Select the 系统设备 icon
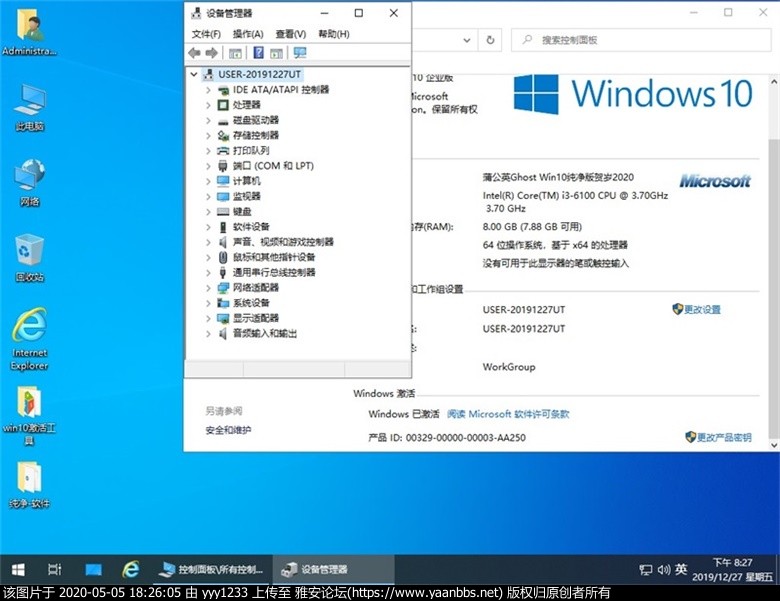 coord(223,303)
